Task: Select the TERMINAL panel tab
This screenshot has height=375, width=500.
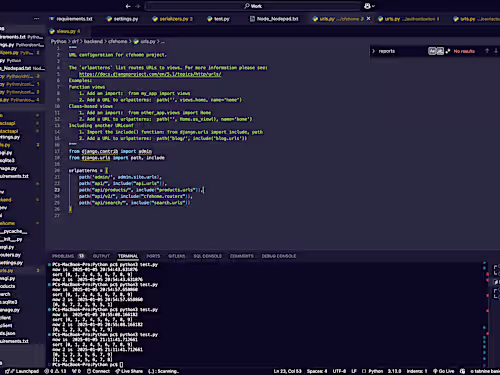Action: click(128, 256)
